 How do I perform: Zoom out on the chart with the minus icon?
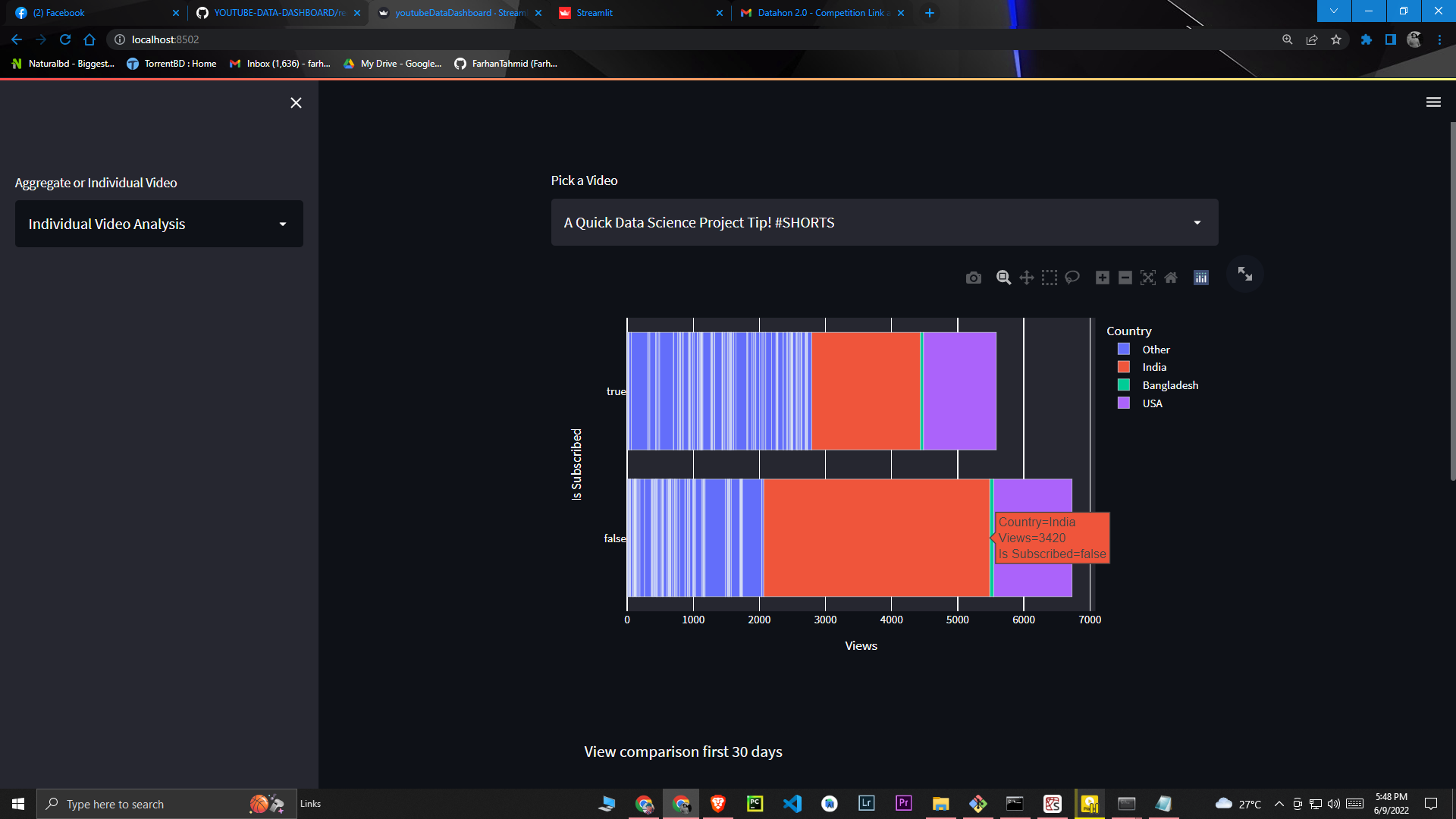(x=1125, y=278)
